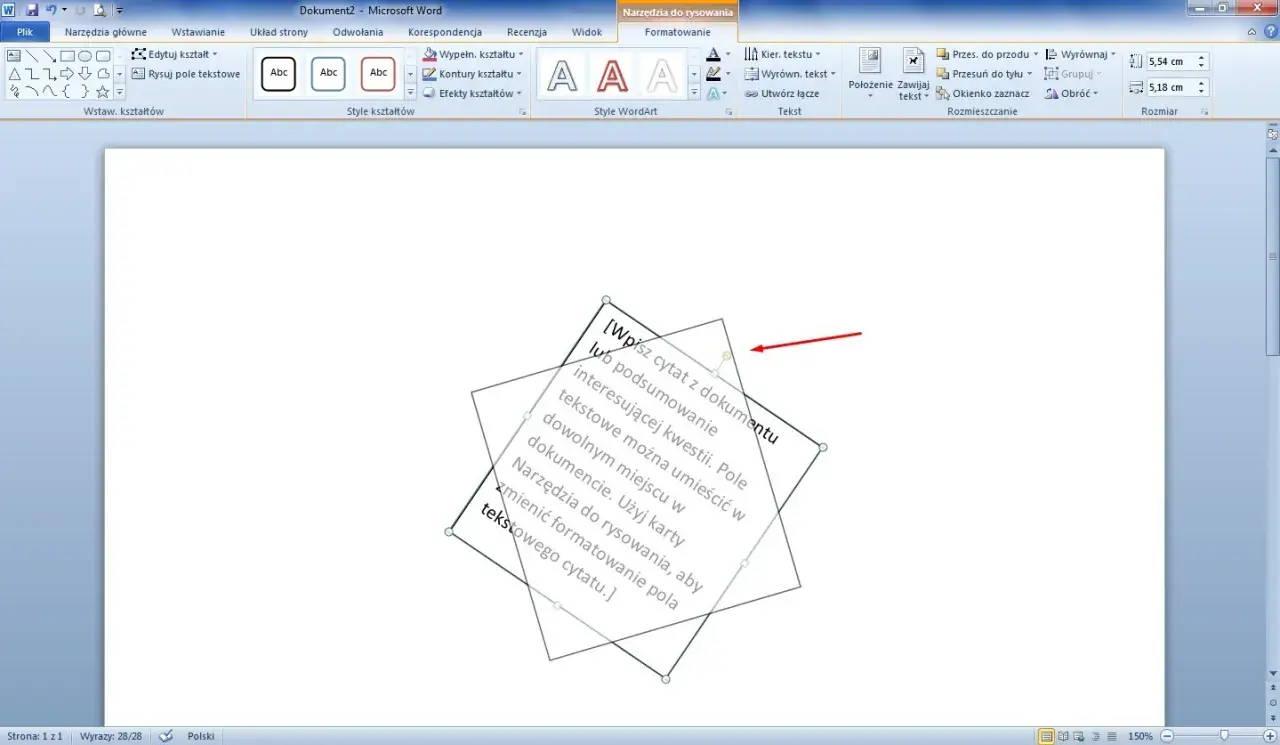This screenshot has height=745, width=1280.
Task: Undo the last action
Action: click(x=51, y=10)
